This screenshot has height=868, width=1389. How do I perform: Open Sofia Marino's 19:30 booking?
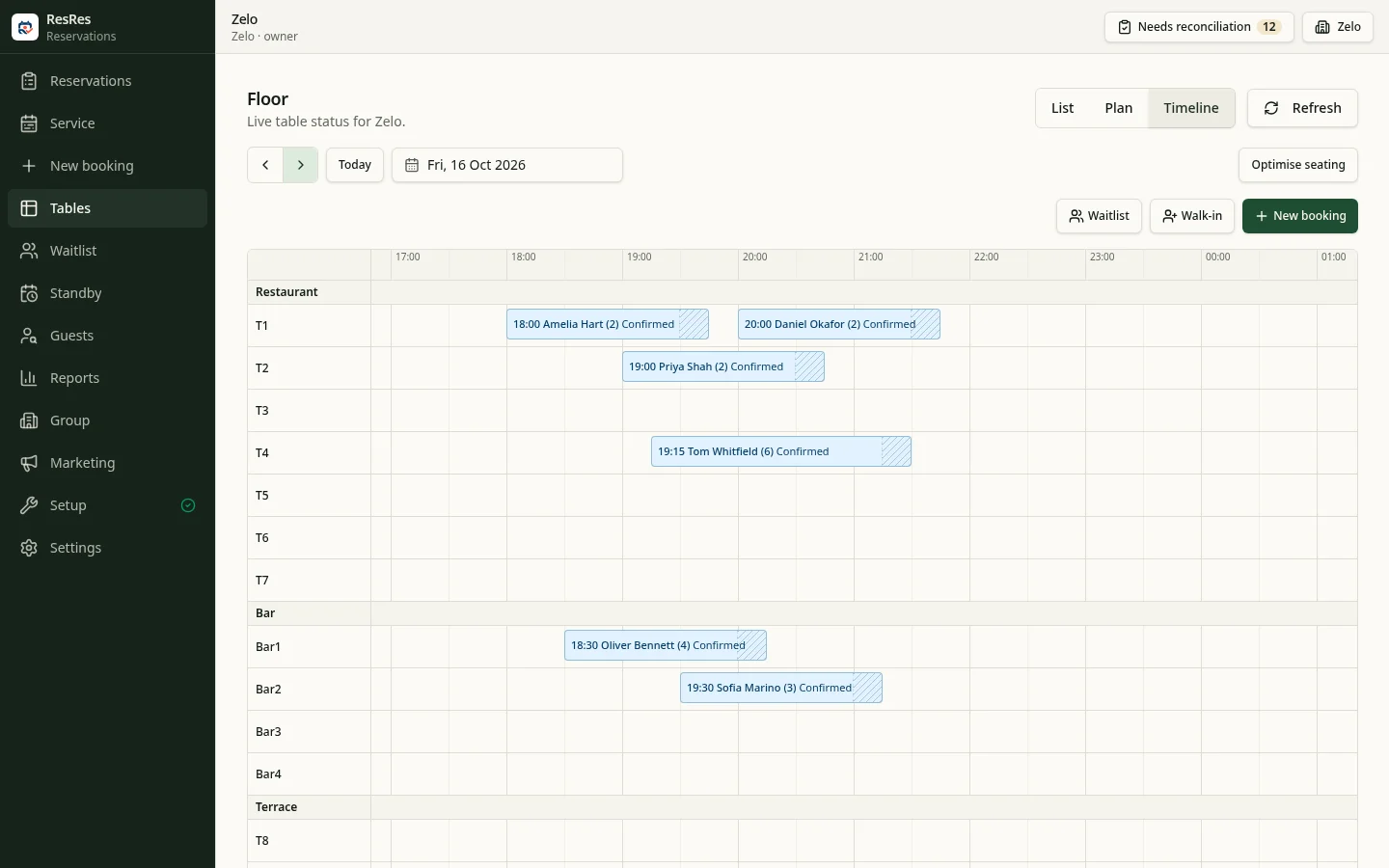coord(781,688)
